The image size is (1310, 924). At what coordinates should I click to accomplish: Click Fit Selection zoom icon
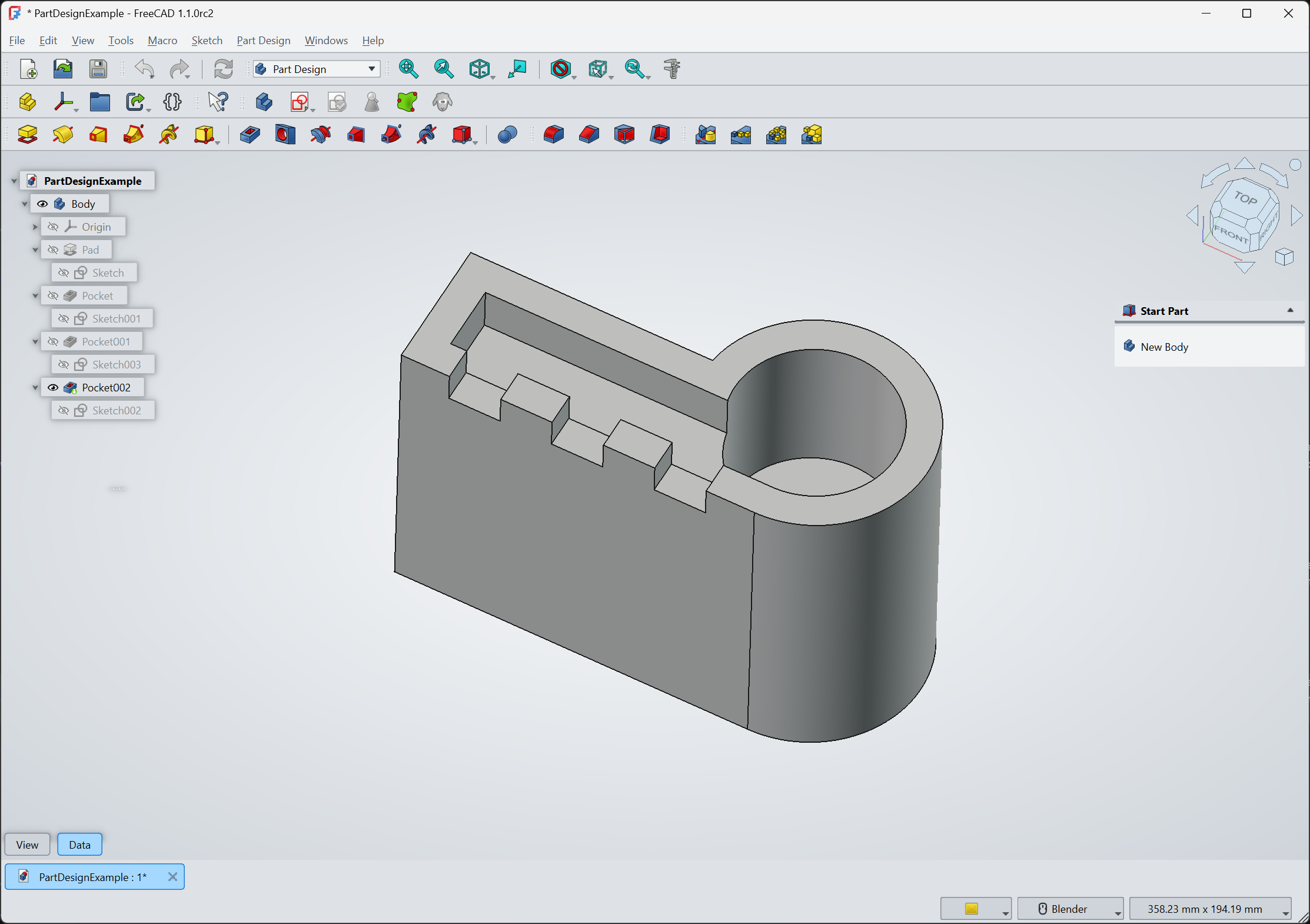pyautogui.click(x=444, y=69)
